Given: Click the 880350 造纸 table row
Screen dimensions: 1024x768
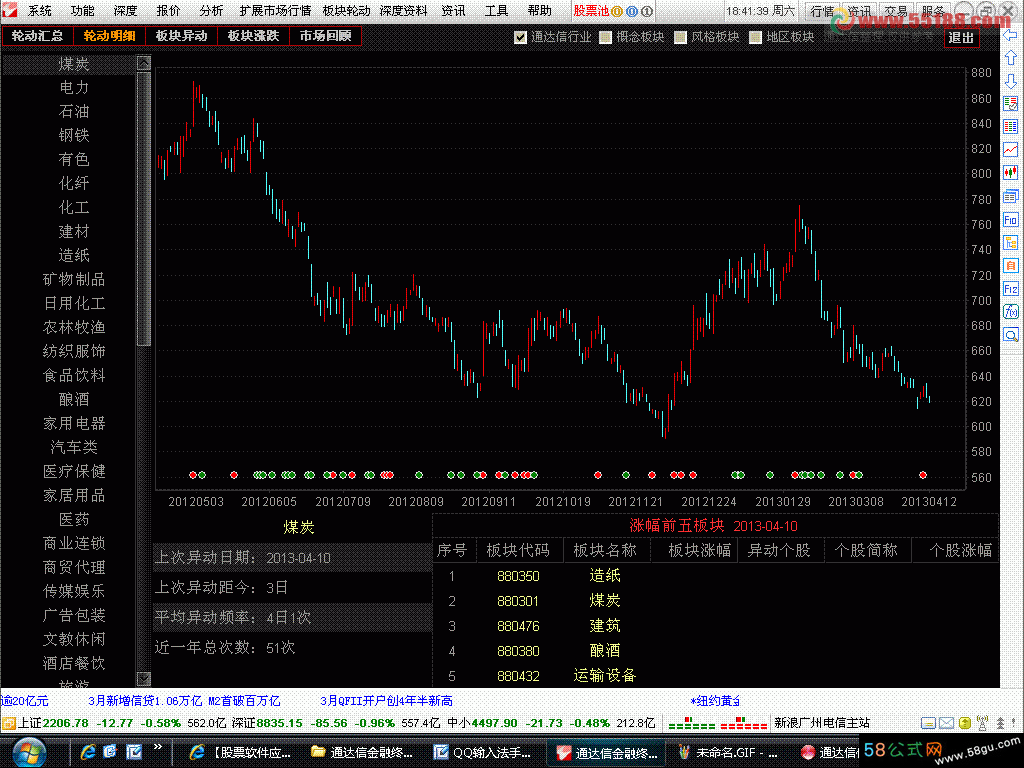Looking at the screenshot, I should pos(715,576).
